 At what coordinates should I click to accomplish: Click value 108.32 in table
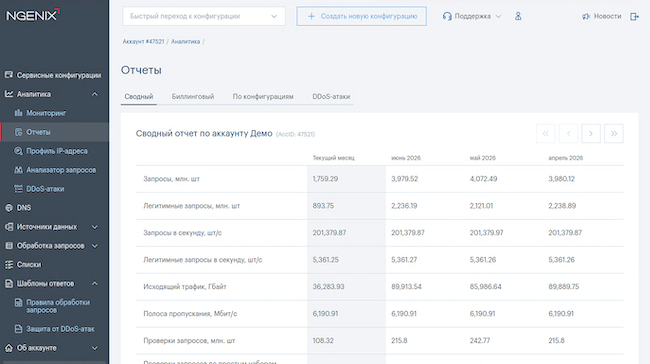point(323,341)
